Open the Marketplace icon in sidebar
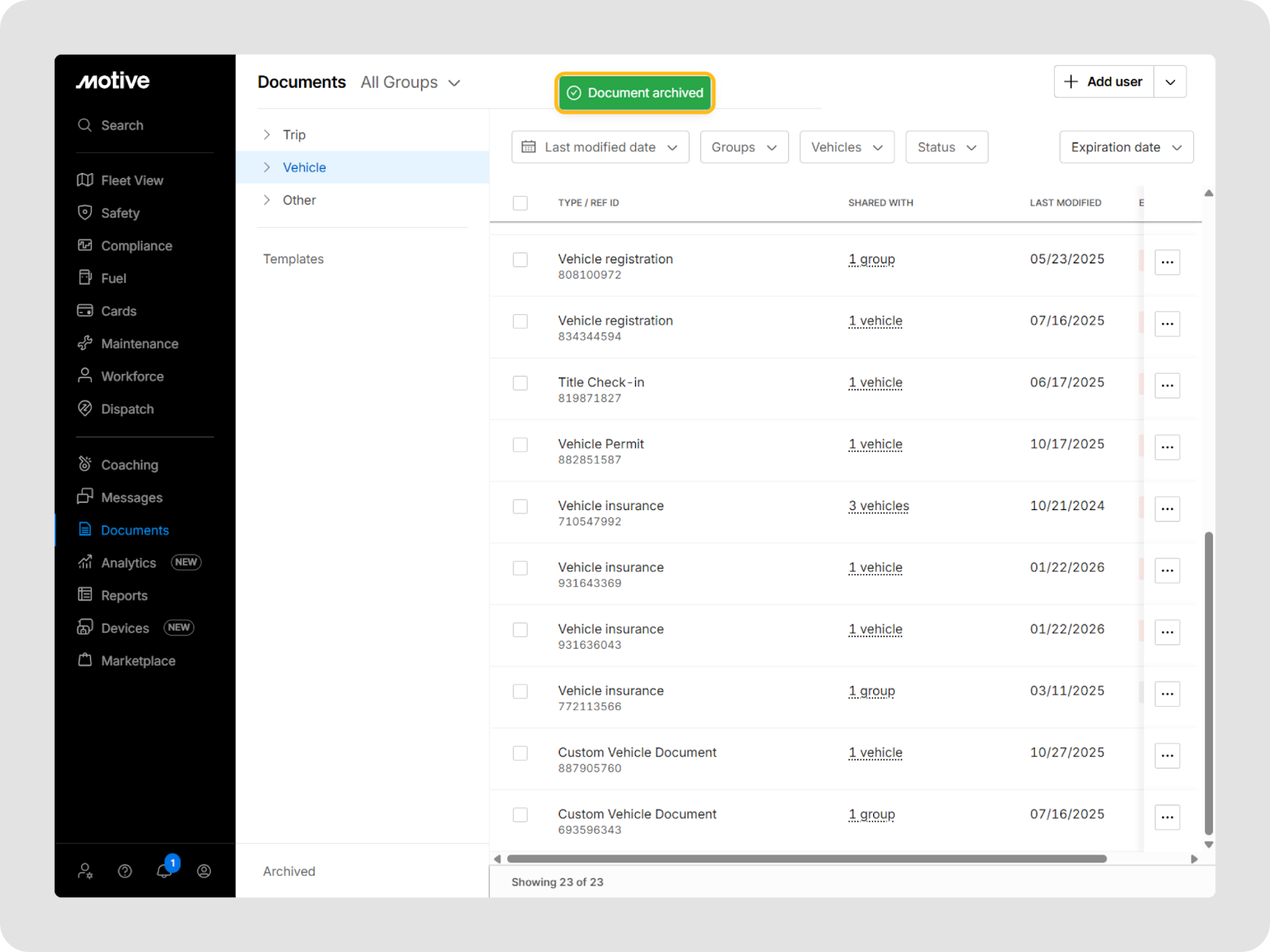This screenshot has height=952, width=1270. [85, 661]
